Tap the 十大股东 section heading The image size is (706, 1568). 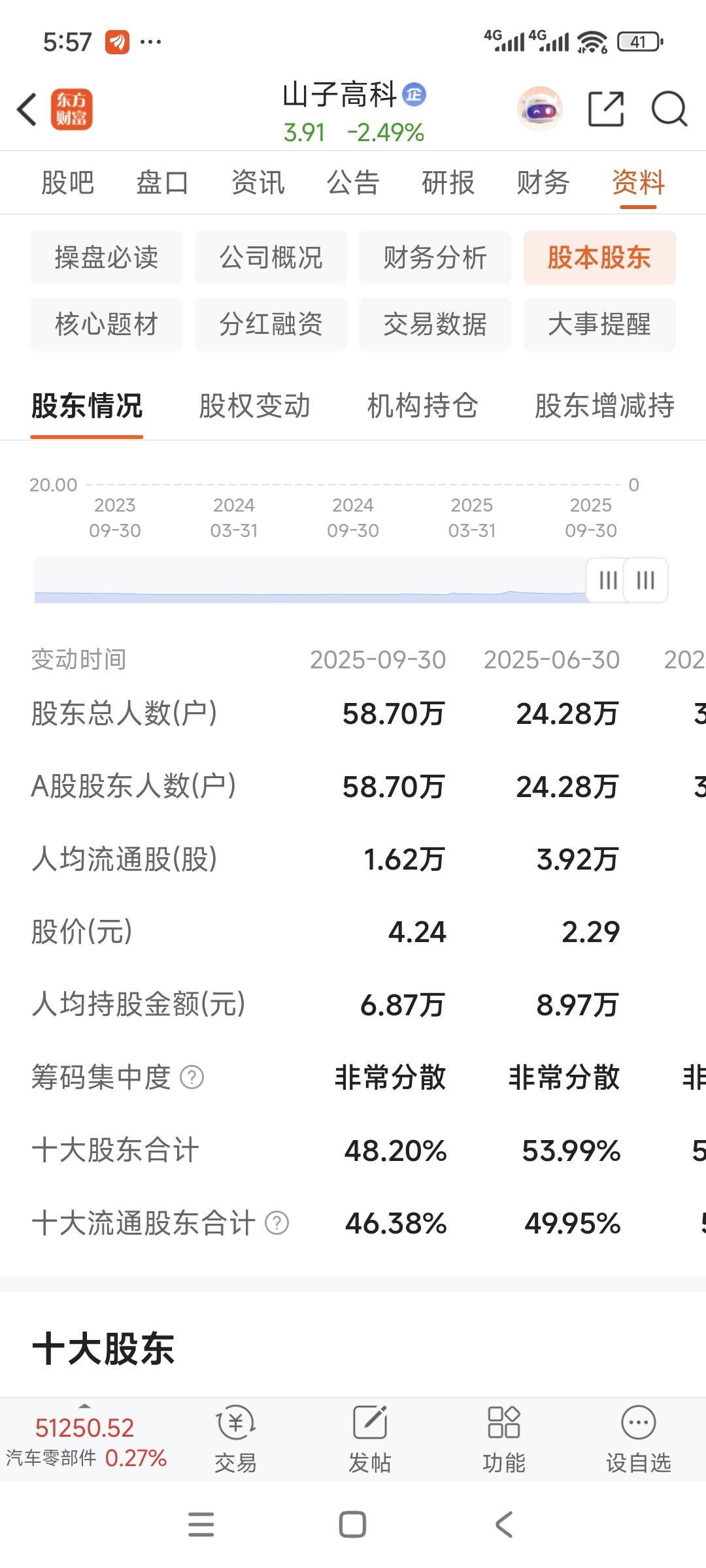(103, 1348)
